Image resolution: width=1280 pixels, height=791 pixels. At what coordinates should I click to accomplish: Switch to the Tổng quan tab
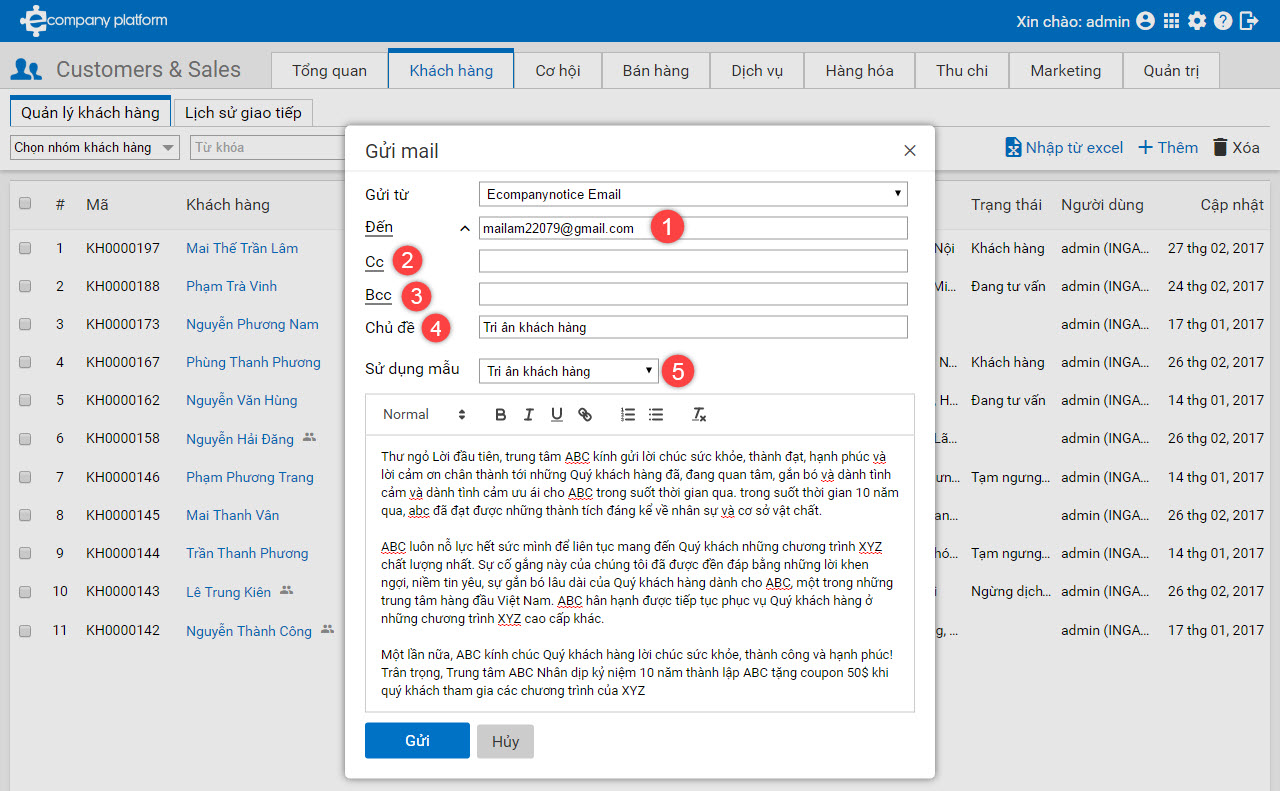[329, 70]
